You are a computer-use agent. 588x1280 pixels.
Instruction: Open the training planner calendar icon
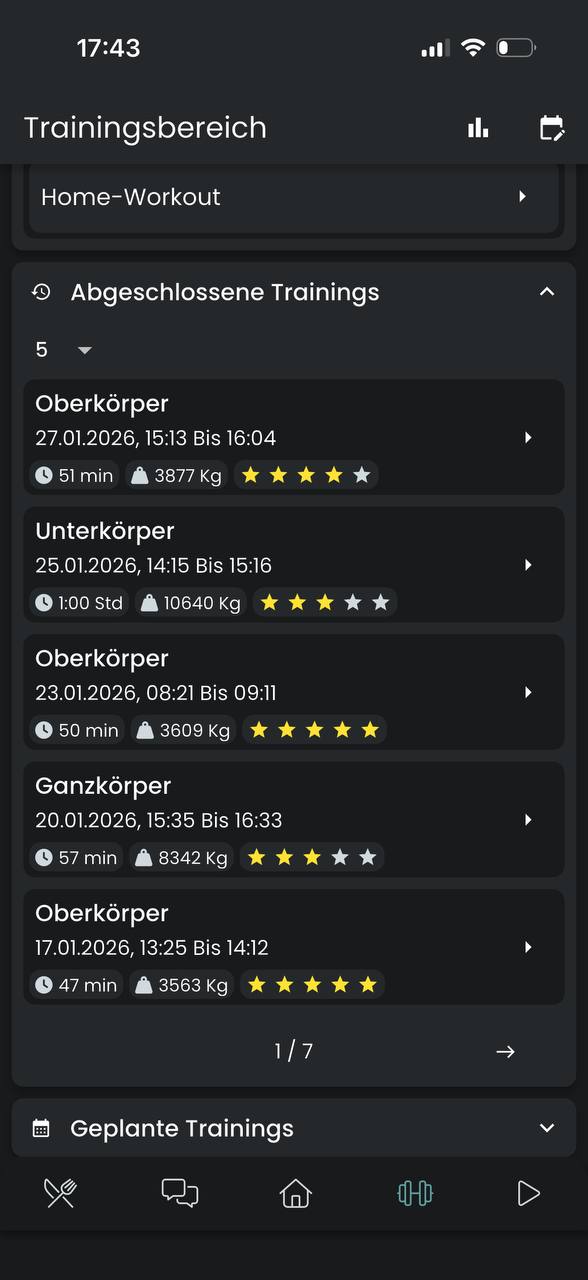point(553,128)
